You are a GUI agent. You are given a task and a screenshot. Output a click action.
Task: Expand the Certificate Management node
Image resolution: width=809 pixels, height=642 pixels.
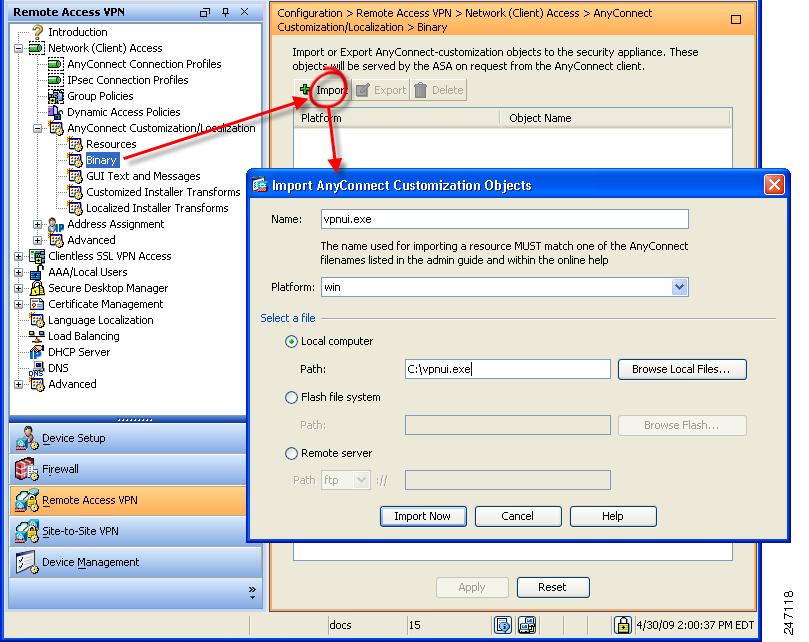[19, 304]
